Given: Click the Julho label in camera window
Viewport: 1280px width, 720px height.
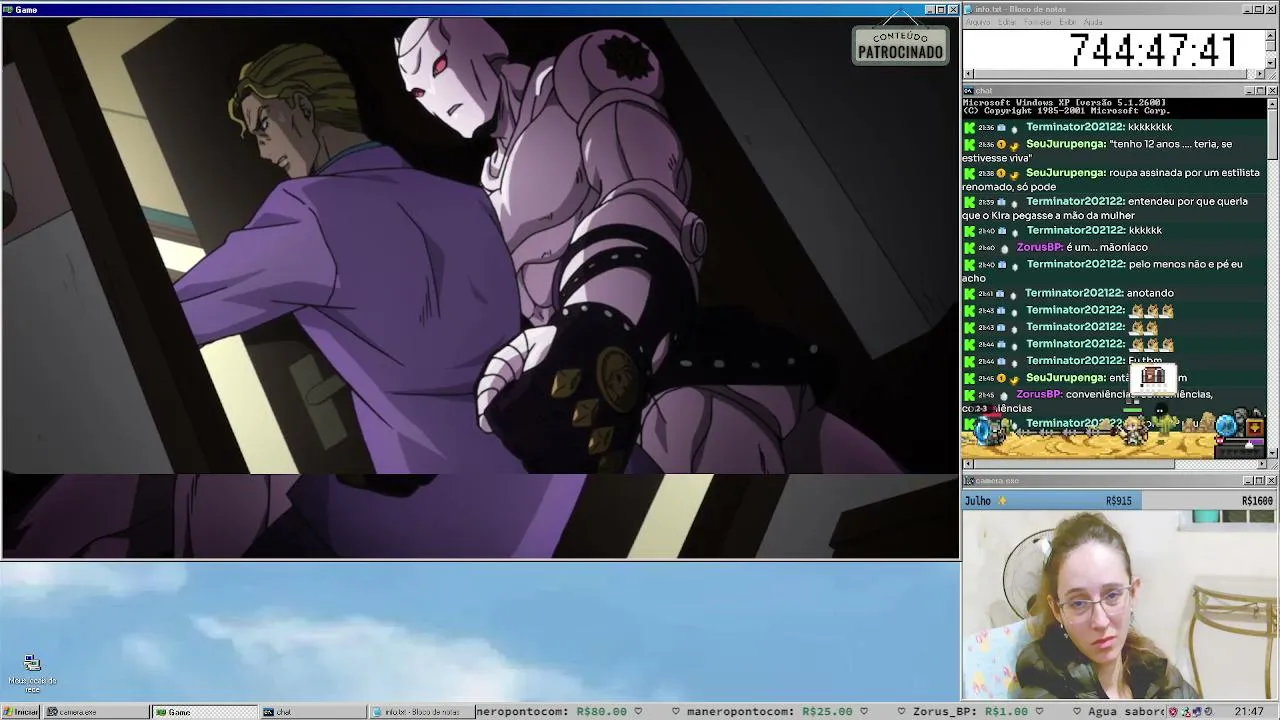Looking at the screenshot, I should pyautogui.click(x=978, y=501).
